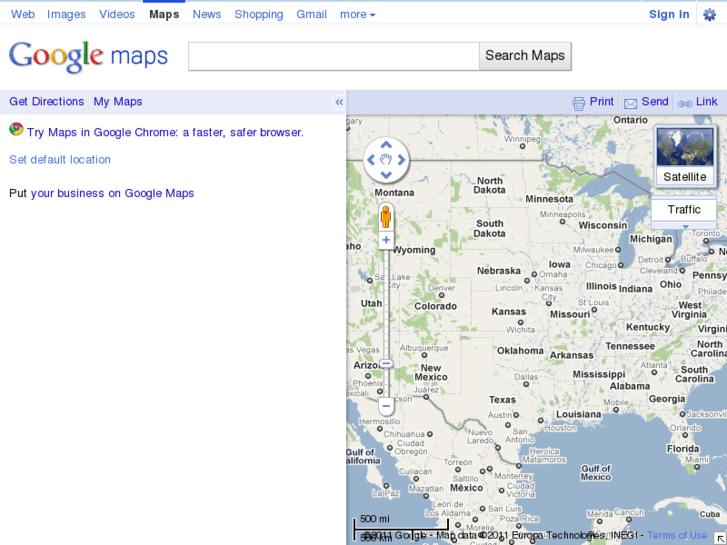
Task: Click the Gulf of Mexico label
Action: 596,473
